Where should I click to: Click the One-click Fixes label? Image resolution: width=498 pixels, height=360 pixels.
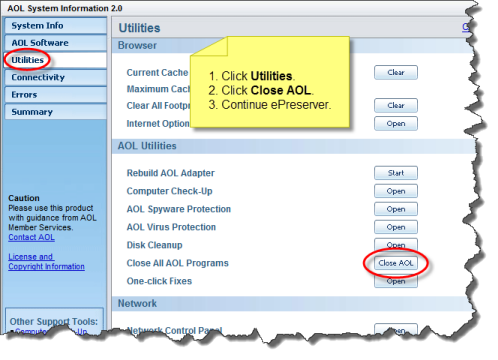pos(159,281)
